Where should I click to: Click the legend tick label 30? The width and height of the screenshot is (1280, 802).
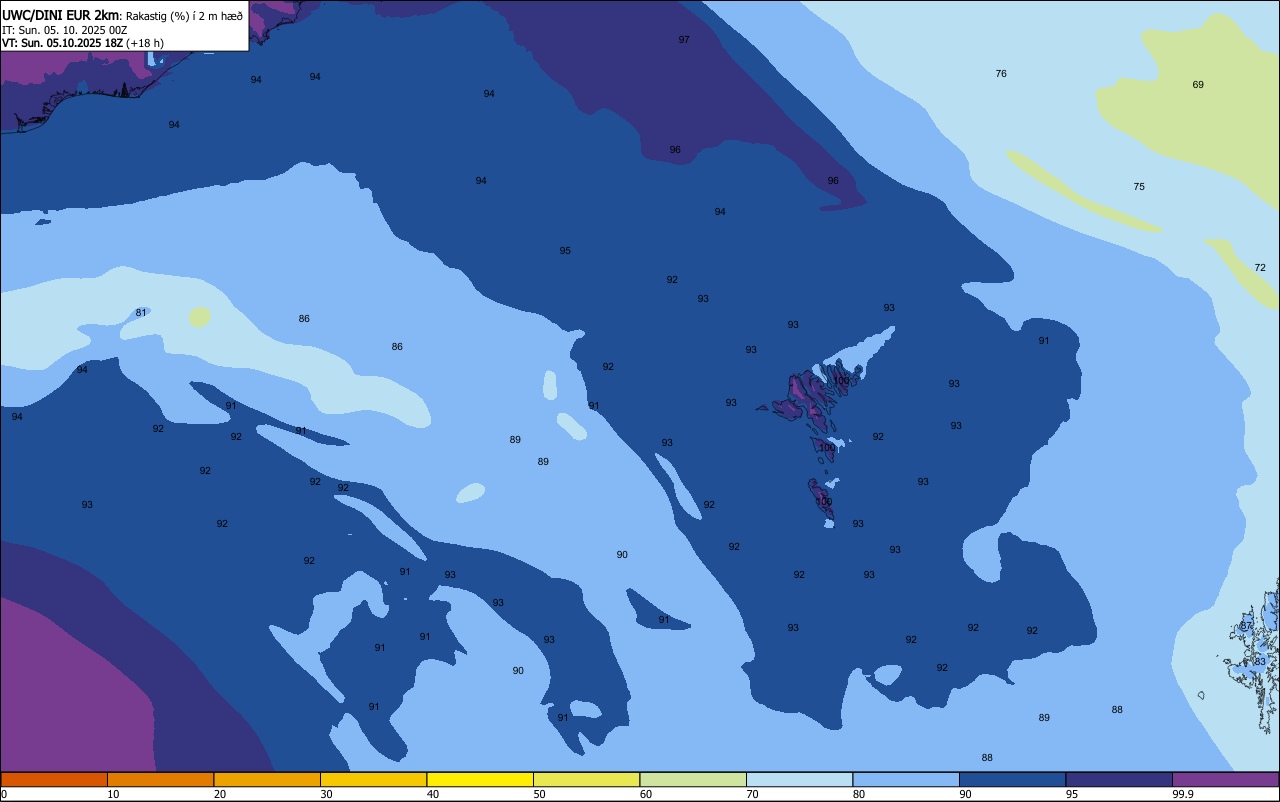coord(326,794)
